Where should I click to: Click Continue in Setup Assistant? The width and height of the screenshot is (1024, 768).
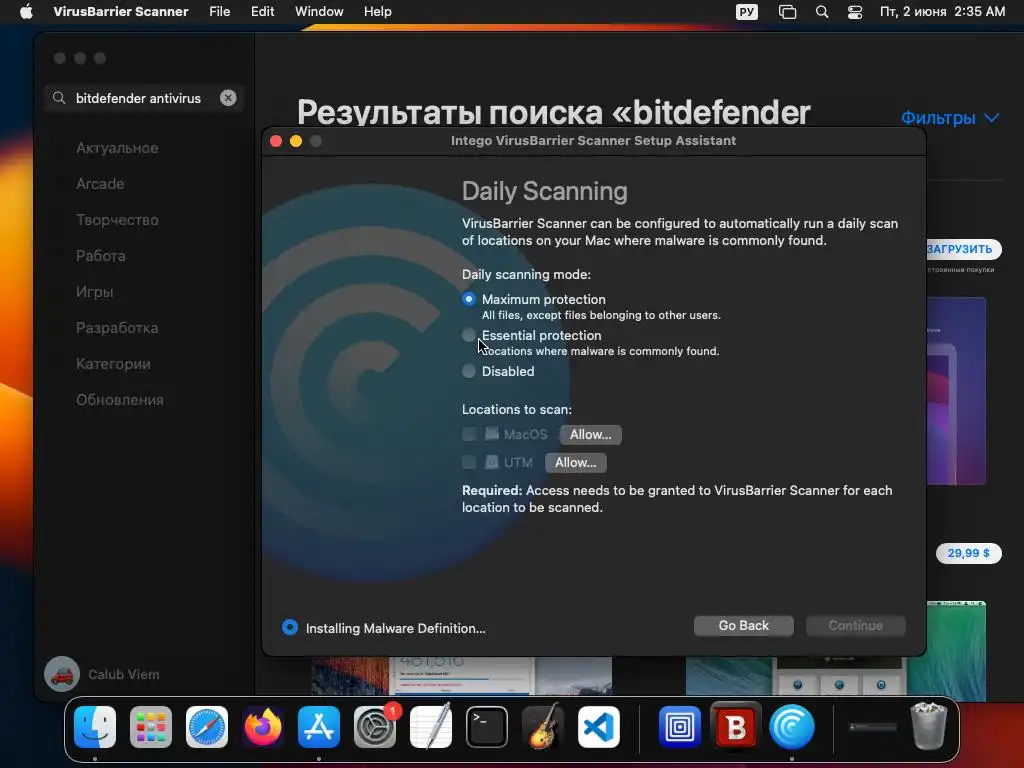point(856,626)
